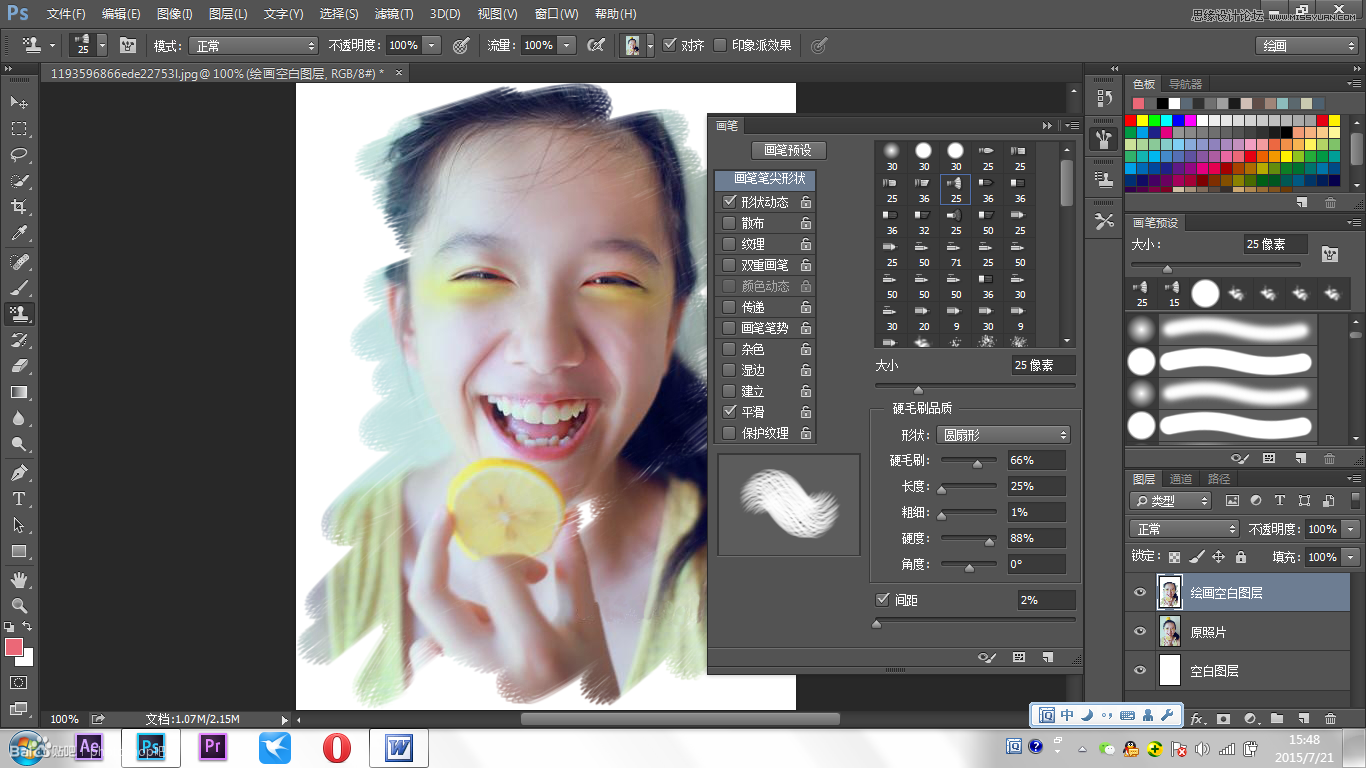
Task: Select the Eraser tool
Action: pyautogui.click(x=18, y=366)
